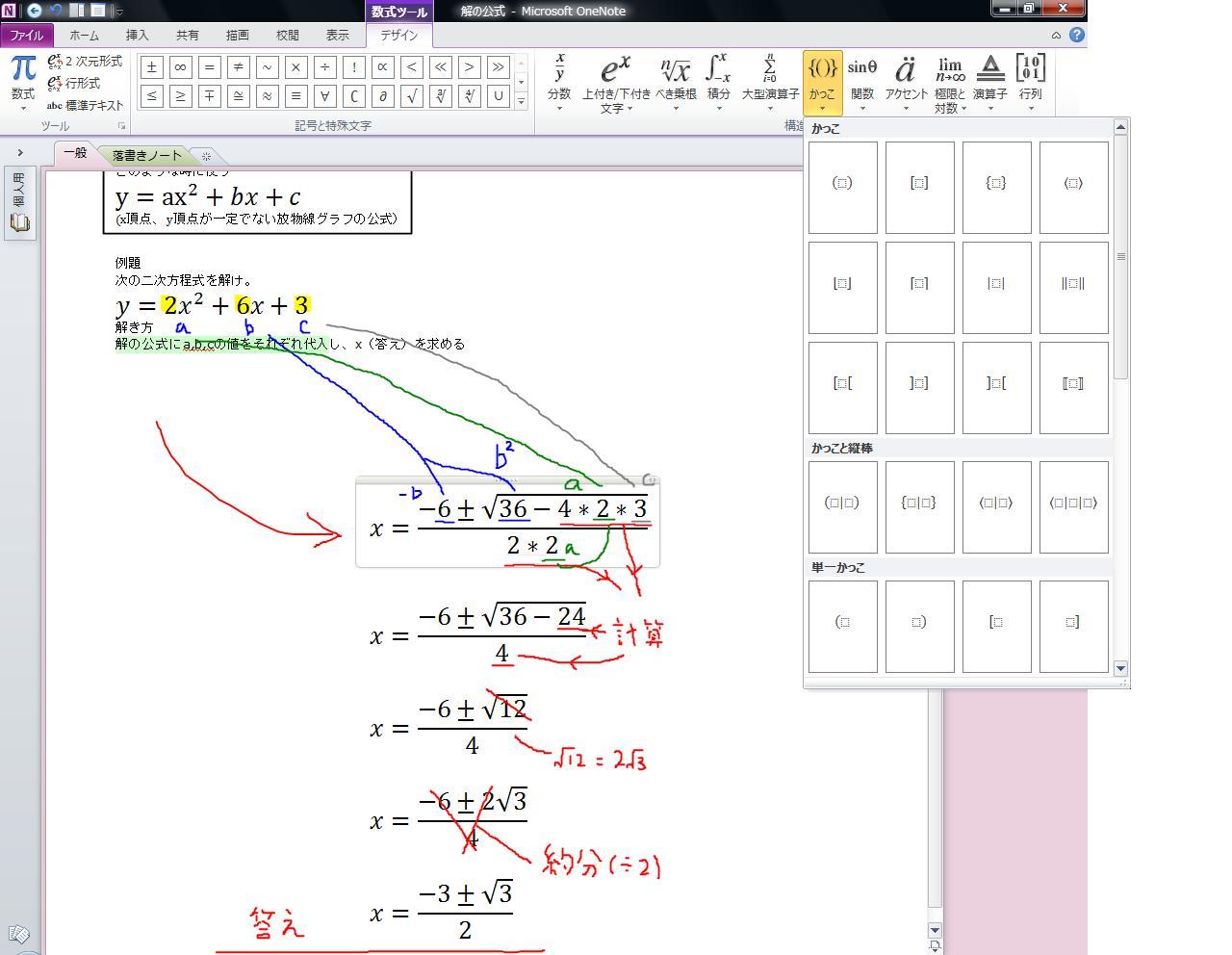Screen dimensions: 1232x955
Task: Open the アクセント accent dropdown
Action: click(906, 84)
